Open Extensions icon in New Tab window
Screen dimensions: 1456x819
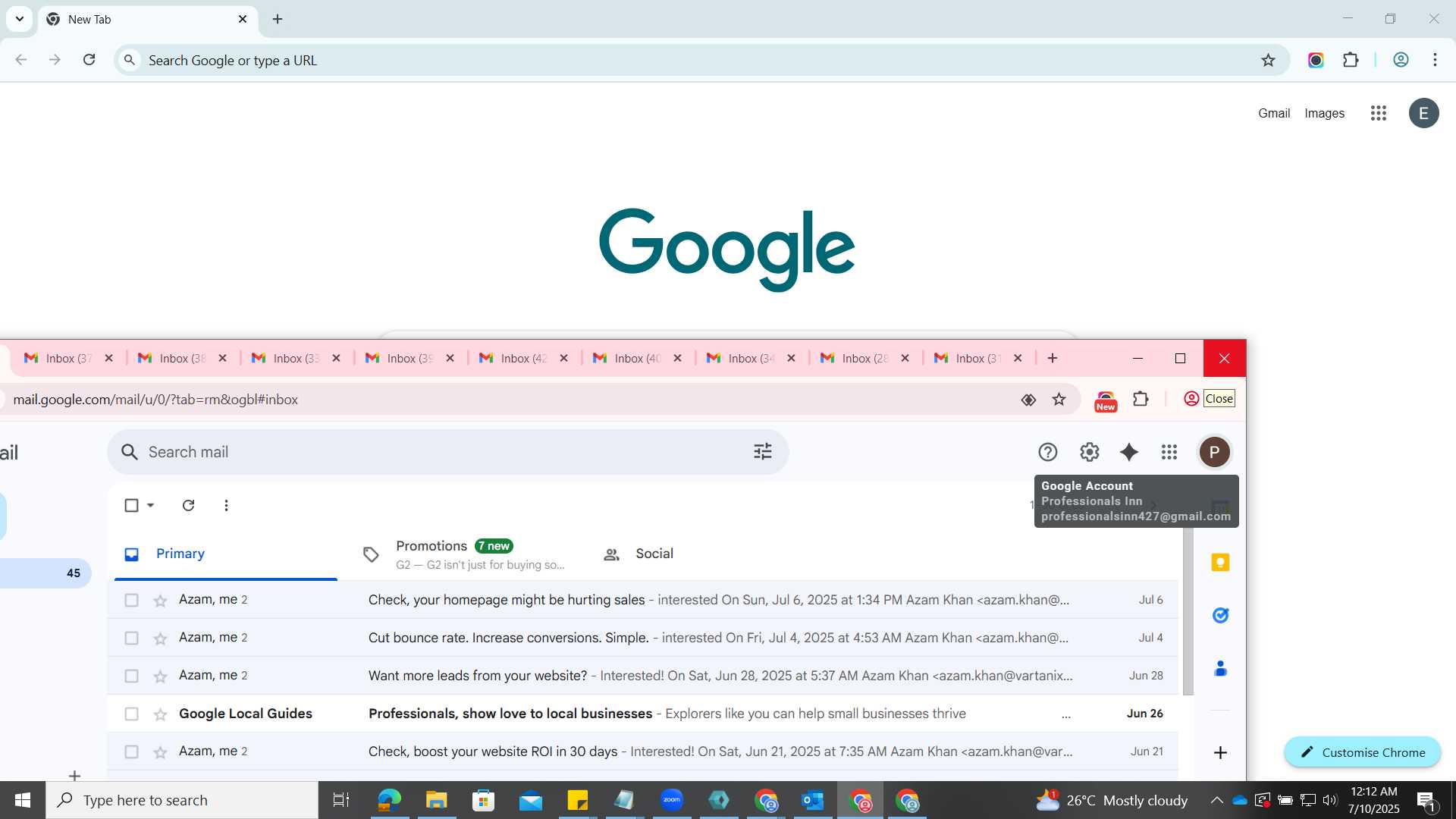tap(1351, 60)
